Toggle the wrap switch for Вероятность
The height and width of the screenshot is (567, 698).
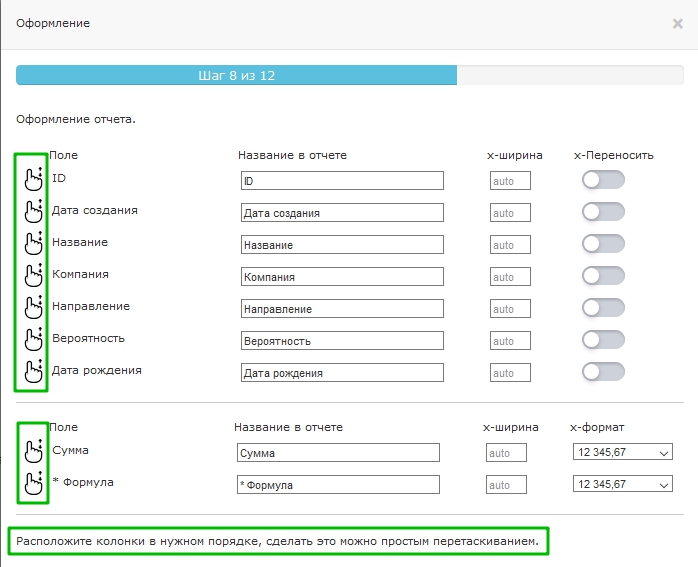coord(603,340)
